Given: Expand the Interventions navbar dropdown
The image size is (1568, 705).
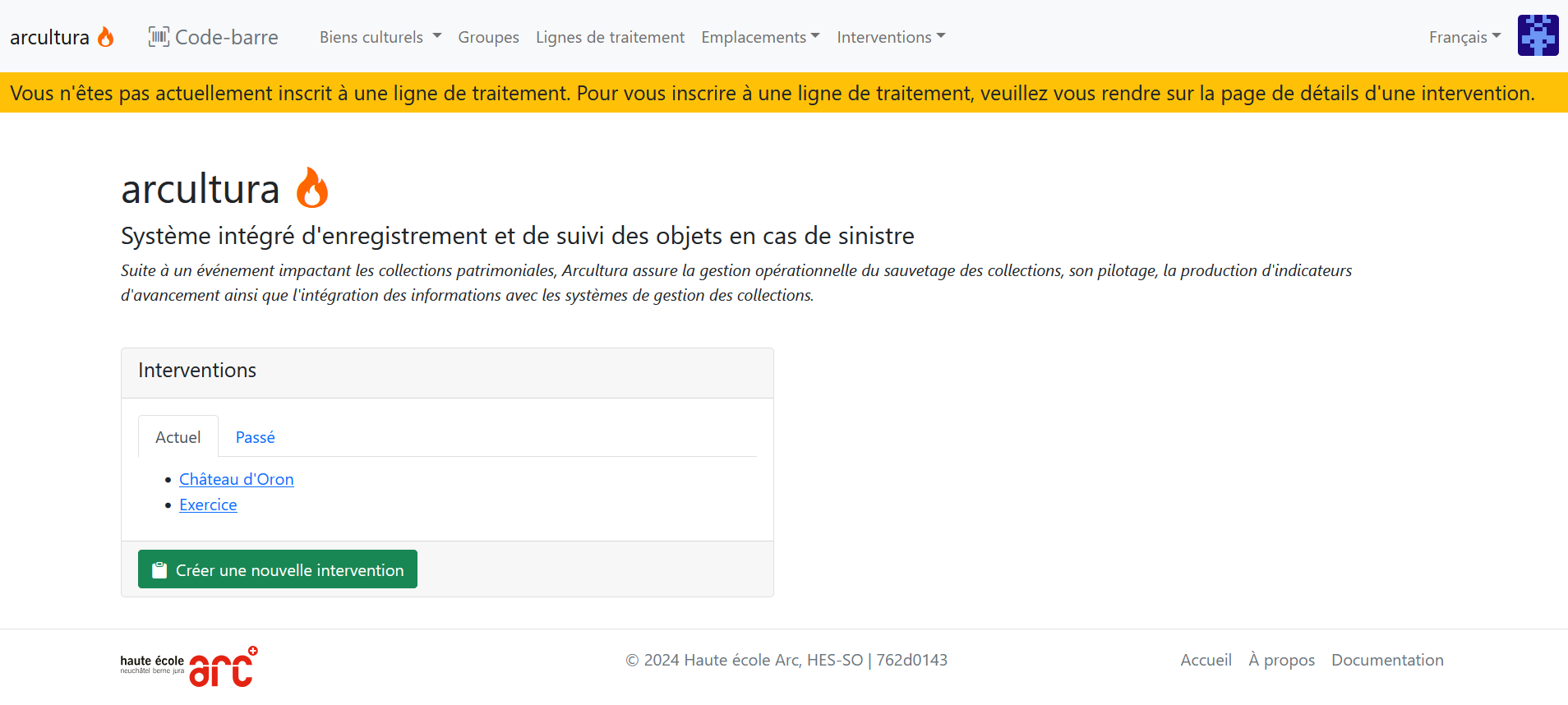Looking at the screenshot, I should point(891,37).
